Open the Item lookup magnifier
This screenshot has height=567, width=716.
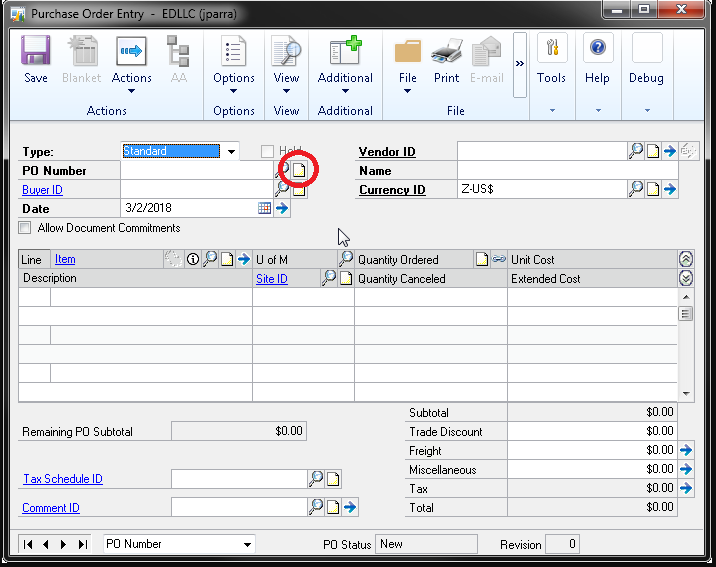tap(210, 259)
